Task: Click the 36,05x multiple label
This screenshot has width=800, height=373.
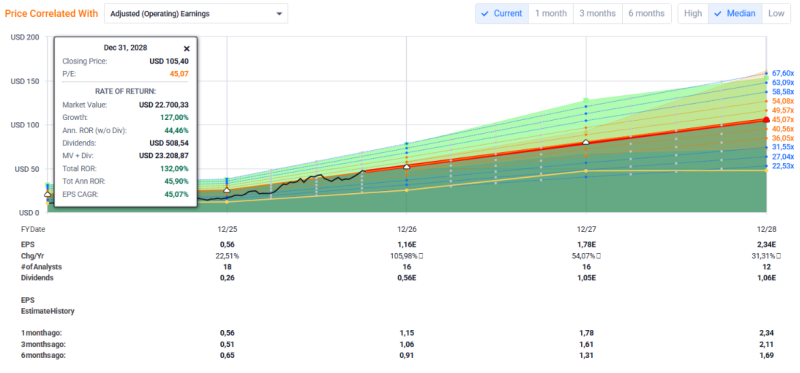Action: click(783, 138)
